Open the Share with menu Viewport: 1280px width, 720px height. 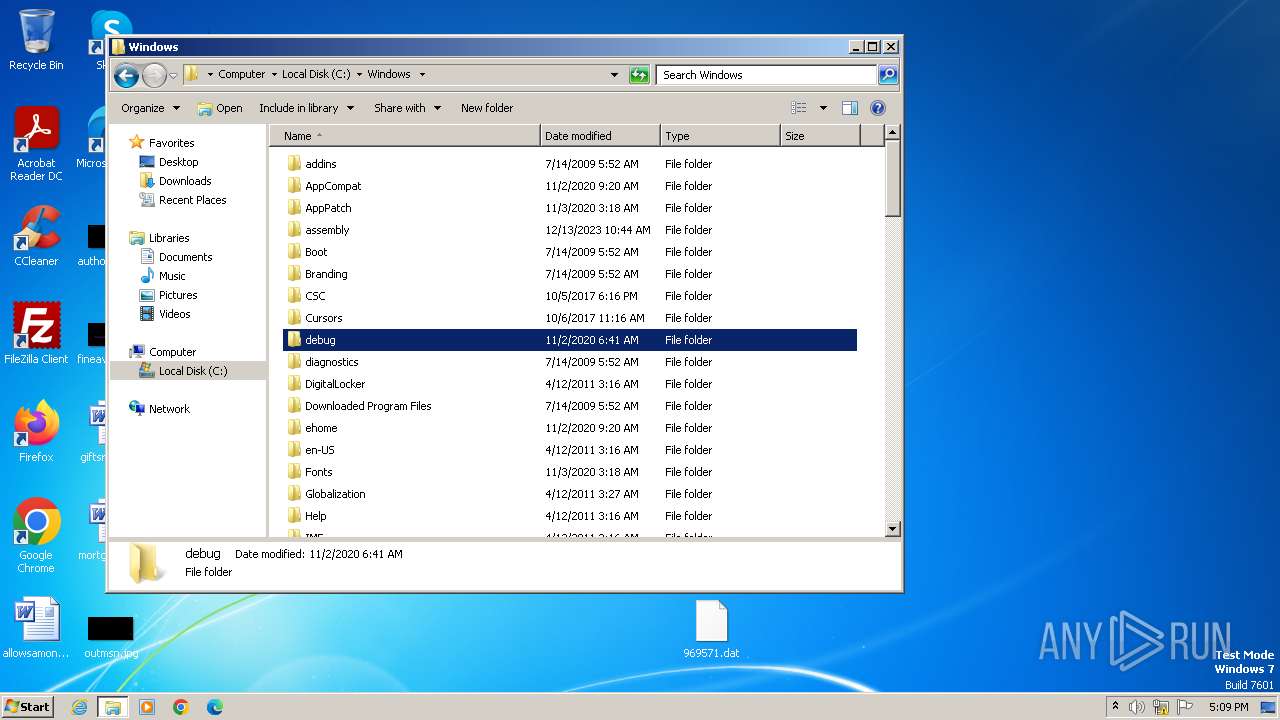(x=407, y=108)
